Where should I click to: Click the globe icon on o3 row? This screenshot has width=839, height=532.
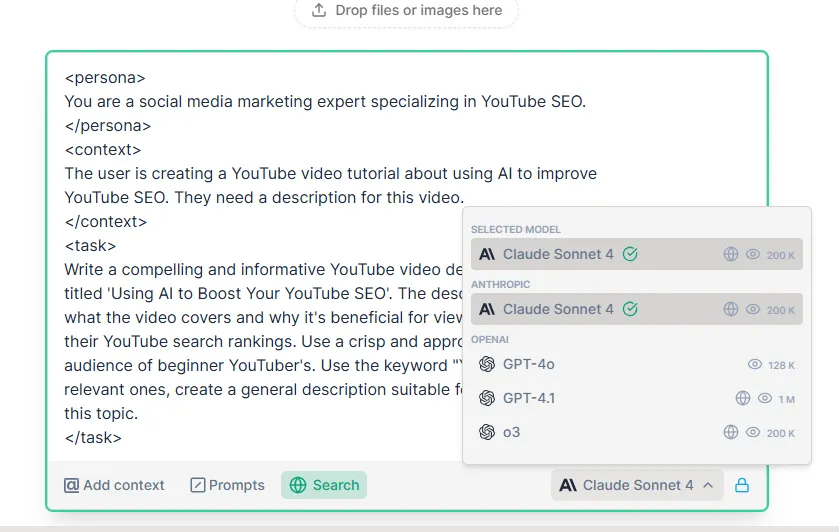[731, 432]
